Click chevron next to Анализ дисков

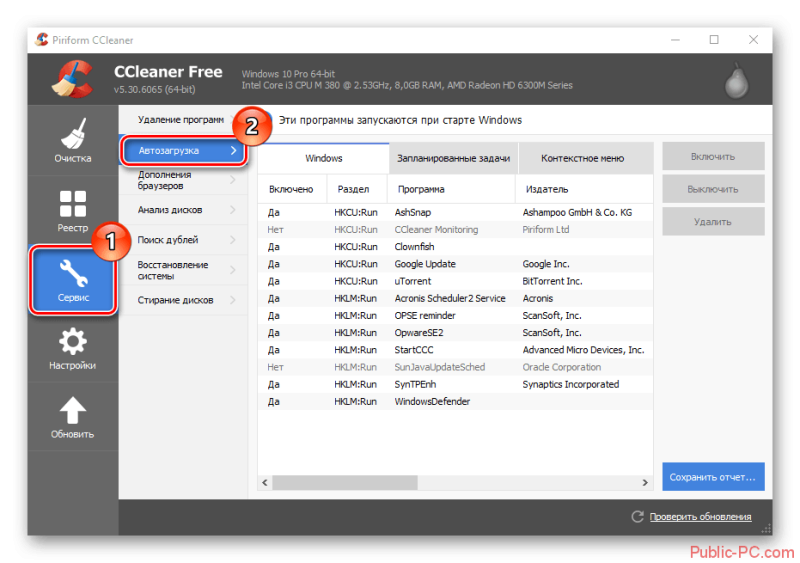pyautogui.click(x=233, y=210)
